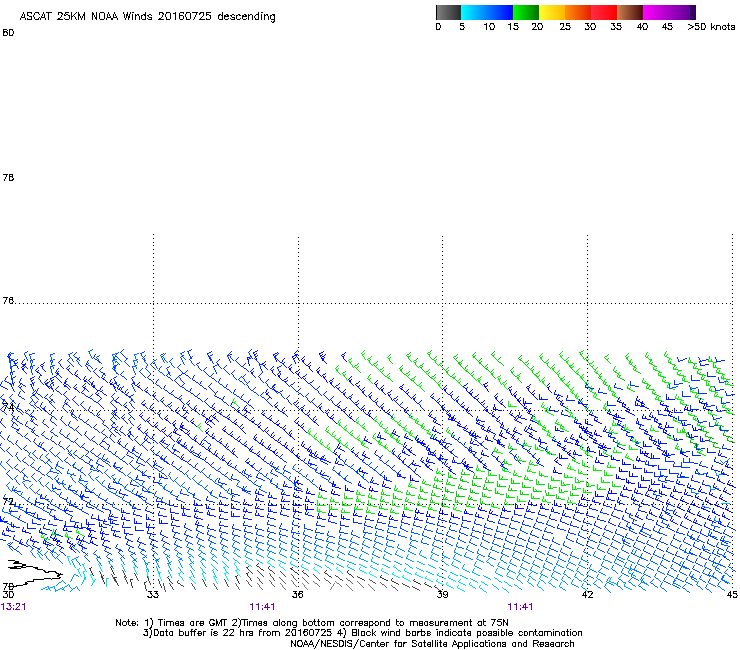Click the brown 35-40 knots color segment

tap(630, 12)
